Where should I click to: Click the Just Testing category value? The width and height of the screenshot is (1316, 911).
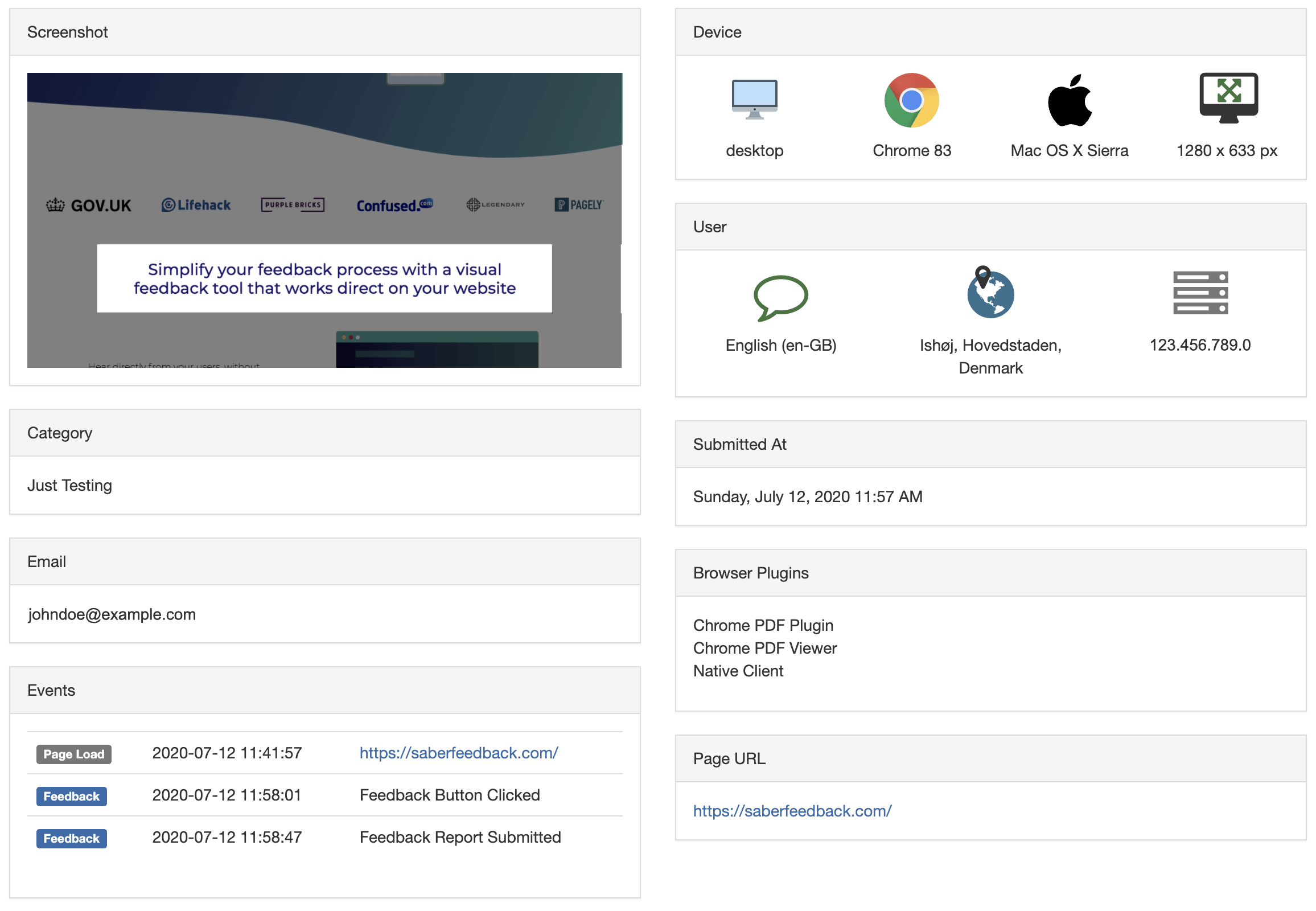[69, 485]
